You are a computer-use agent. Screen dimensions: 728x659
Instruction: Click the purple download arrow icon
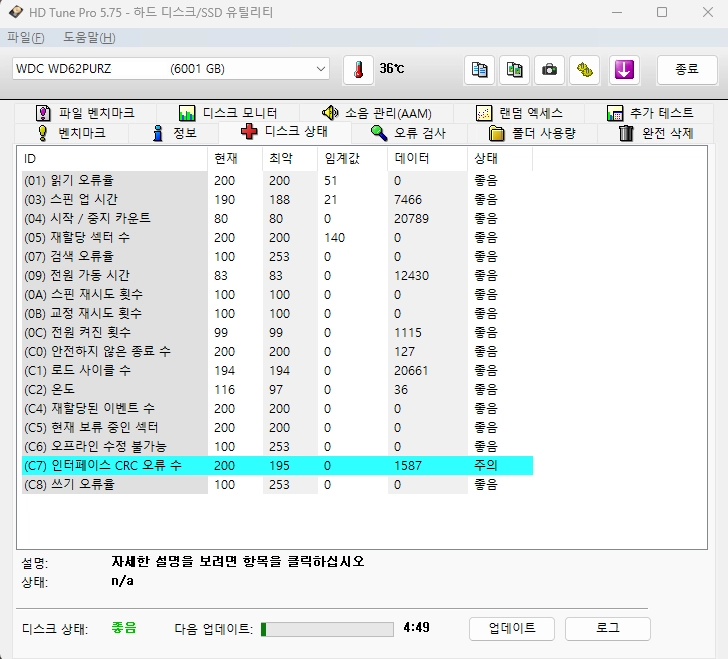[x=624, y=70]
